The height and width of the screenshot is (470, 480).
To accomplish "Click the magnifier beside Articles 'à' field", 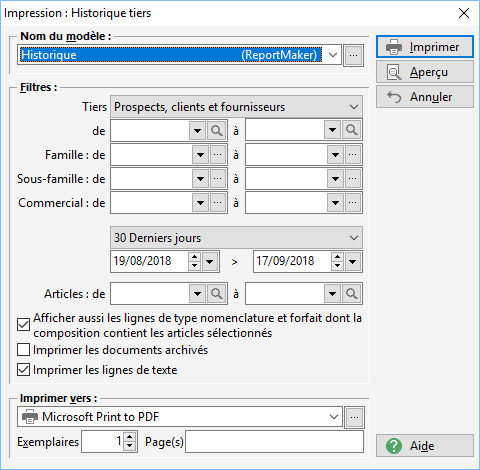I will (352, 294).
